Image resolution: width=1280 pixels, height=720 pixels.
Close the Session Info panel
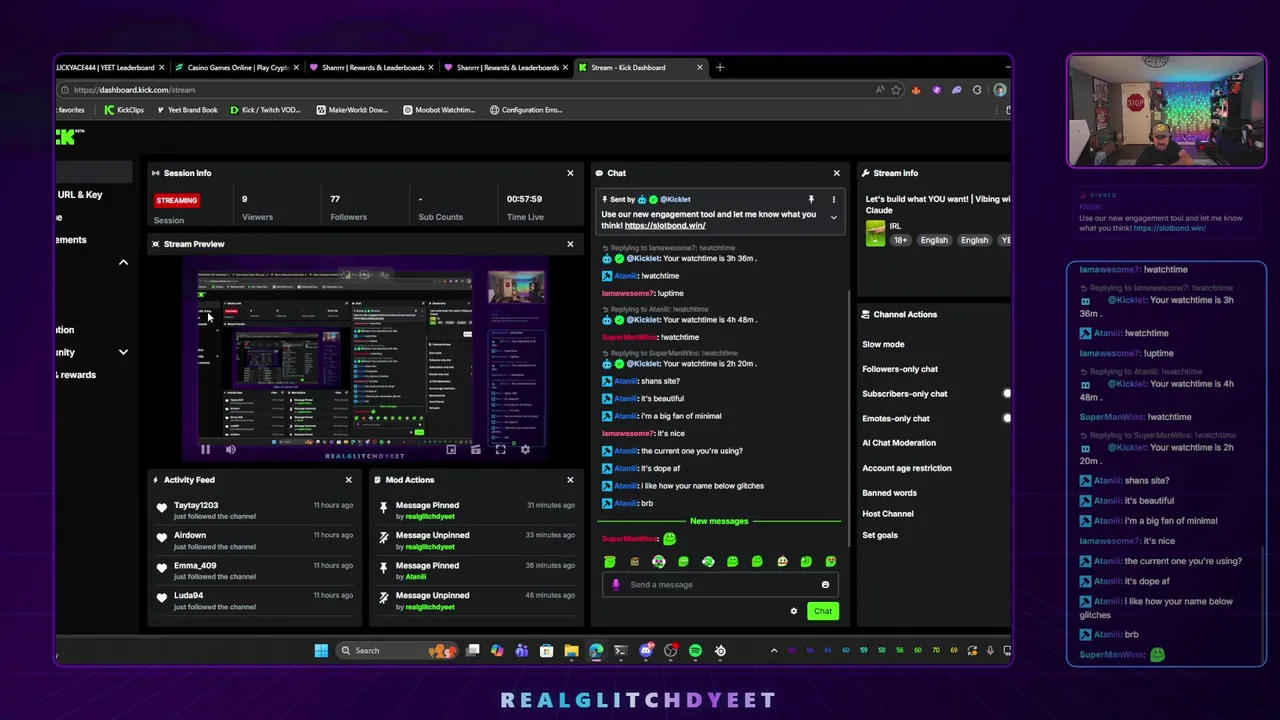(x=570, y=173)
